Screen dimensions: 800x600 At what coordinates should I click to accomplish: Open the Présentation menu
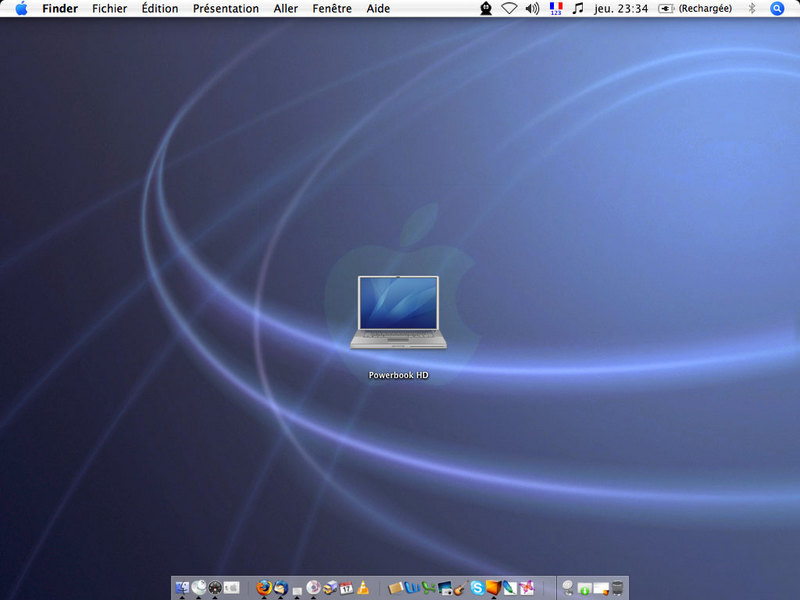226,9
